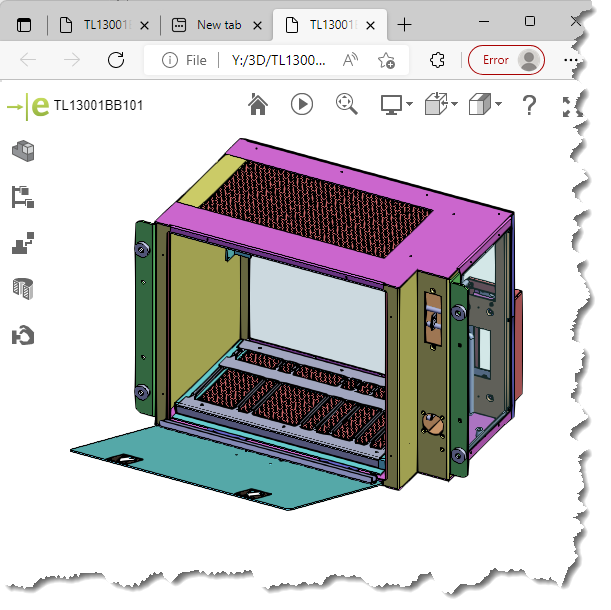Click the Home view icon
Image resolution: width=611 pixels, height=610 pixels.
[258, 104]
